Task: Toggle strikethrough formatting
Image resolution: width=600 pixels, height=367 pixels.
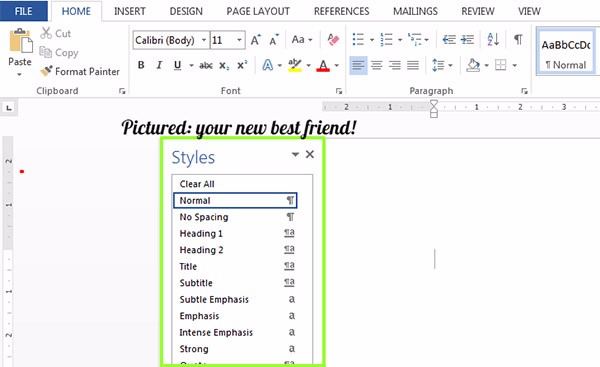Action: [206, 66]
